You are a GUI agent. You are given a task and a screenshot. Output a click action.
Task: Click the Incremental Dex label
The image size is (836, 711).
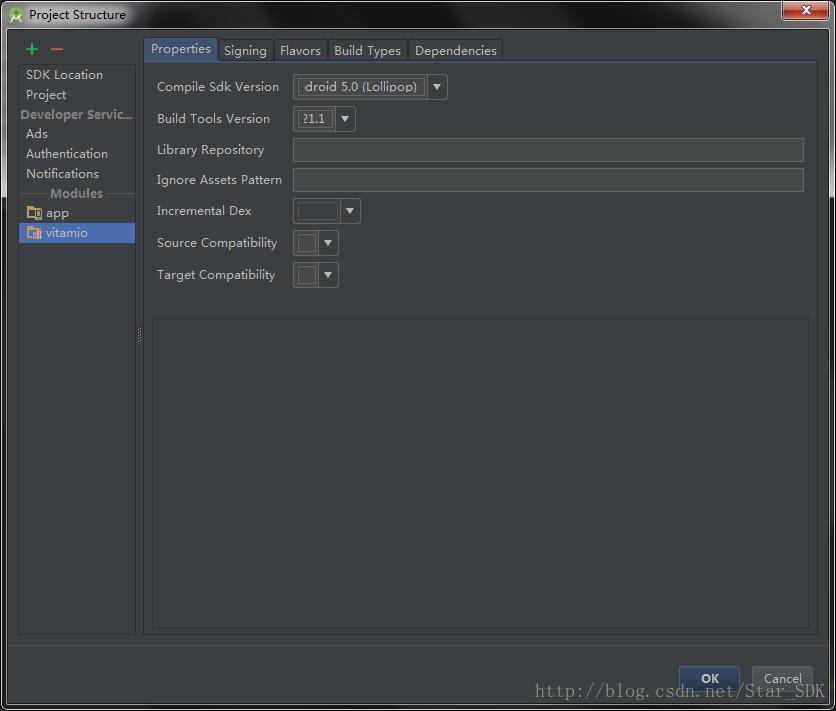[x=204, y=211]
